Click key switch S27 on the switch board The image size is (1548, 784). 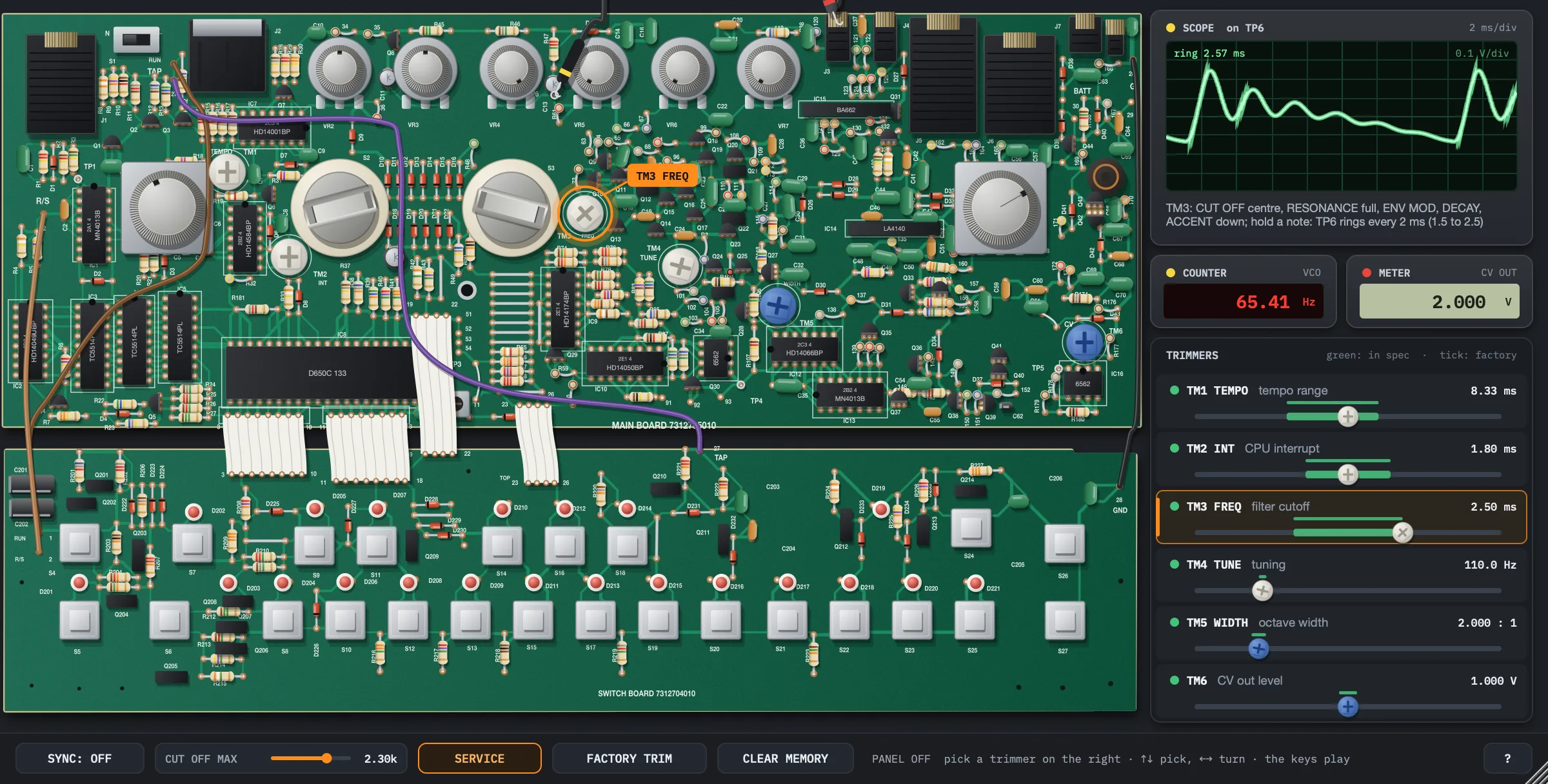pyautogui.click(x=1064, y=621)
